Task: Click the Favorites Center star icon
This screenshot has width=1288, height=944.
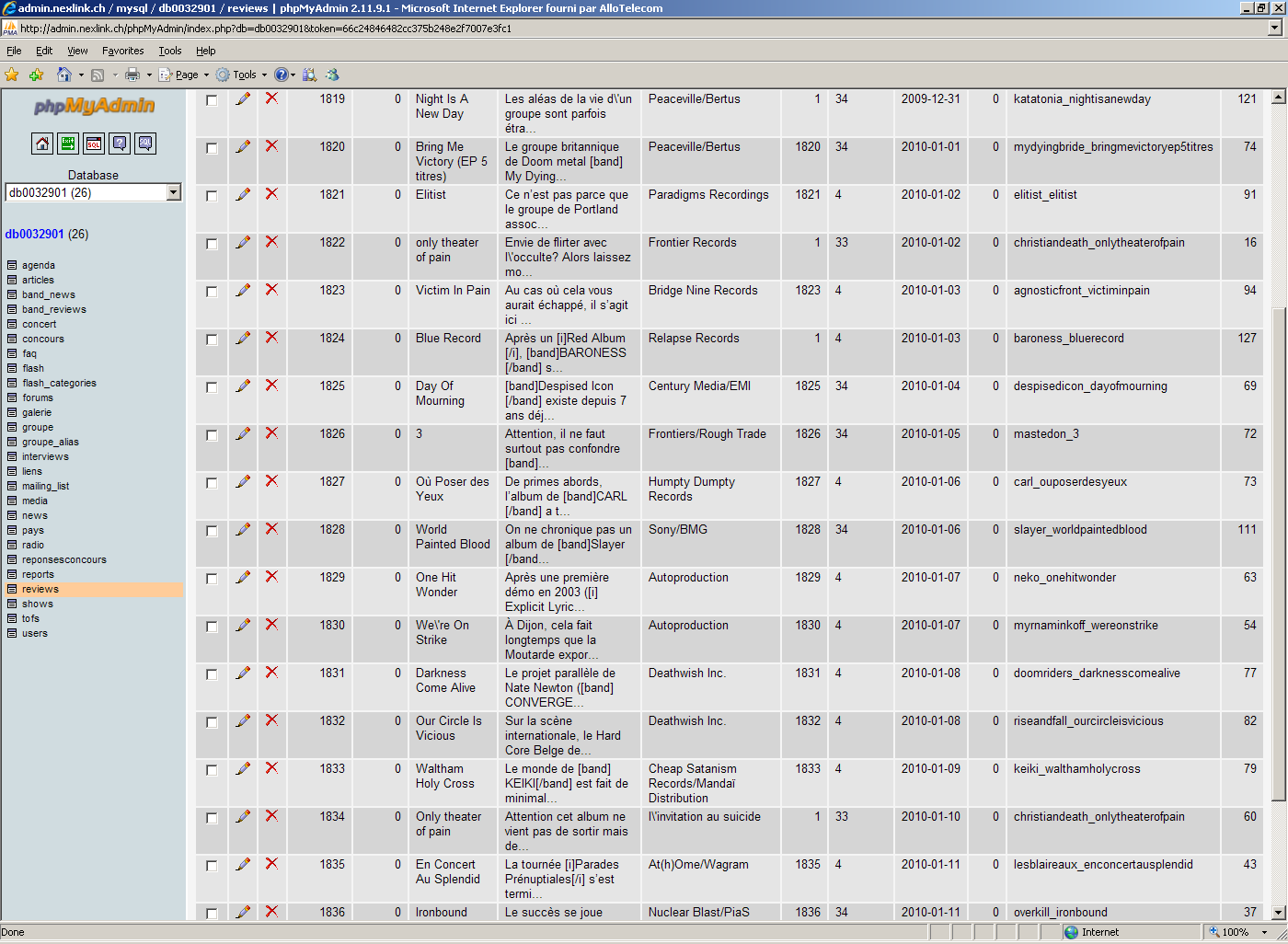Action: point(12,75)
